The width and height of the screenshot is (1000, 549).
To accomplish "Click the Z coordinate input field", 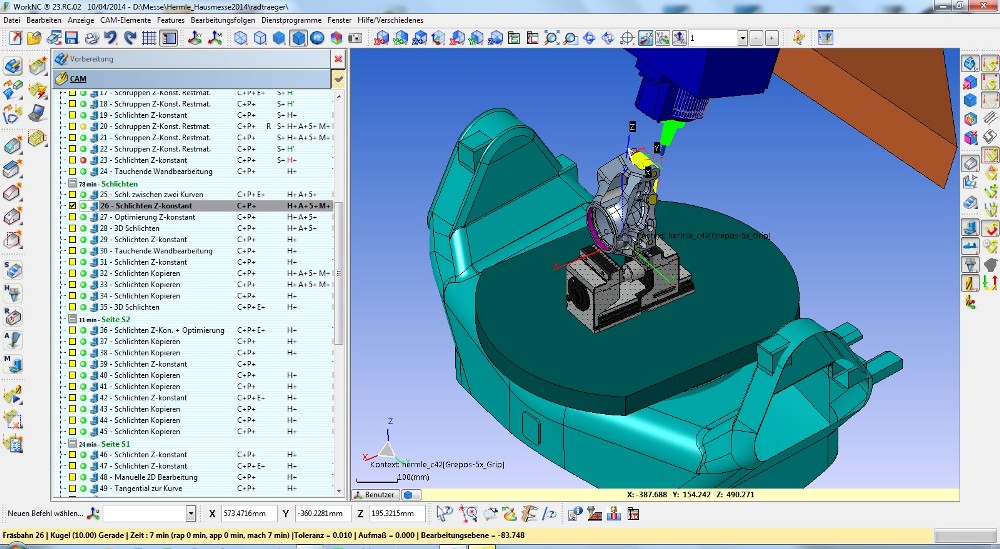I will 397,513.
